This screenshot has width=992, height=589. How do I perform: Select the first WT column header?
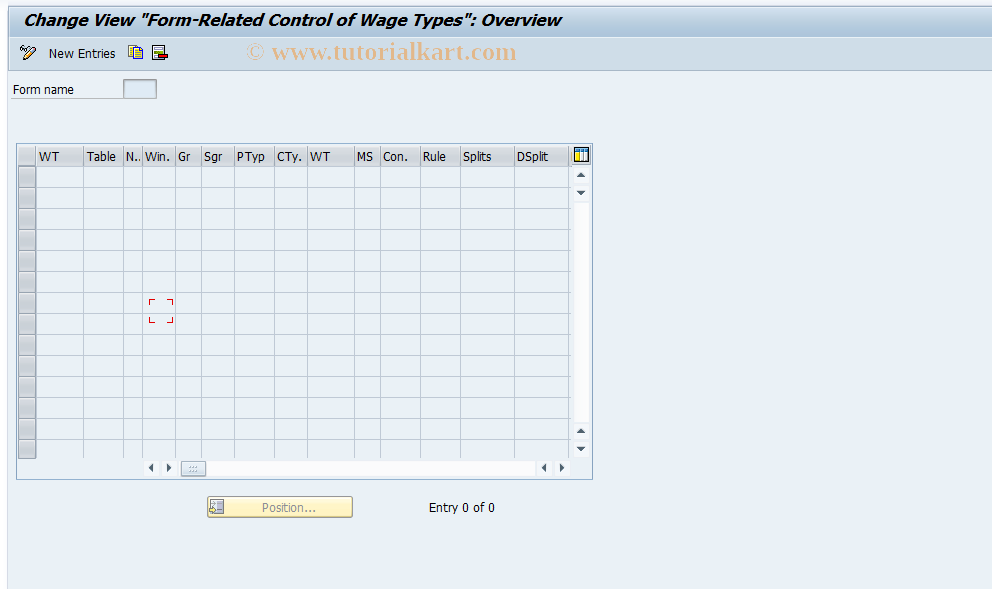click(59, 156)
